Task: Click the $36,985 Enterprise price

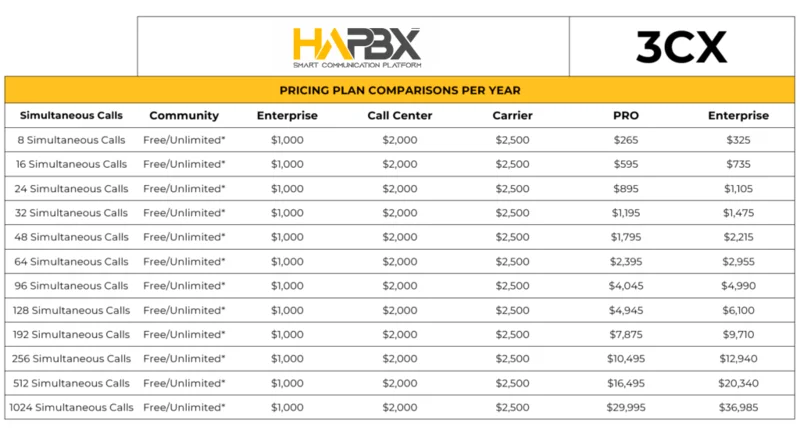Action: (738, 407)
